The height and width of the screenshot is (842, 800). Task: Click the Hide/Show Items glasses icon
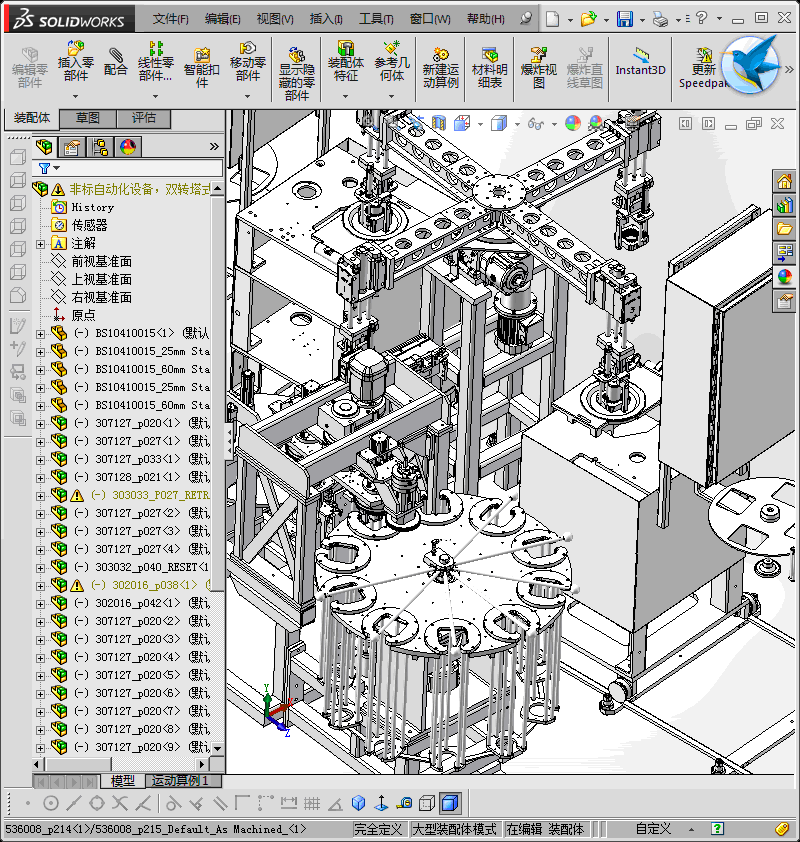coord(535,124)
